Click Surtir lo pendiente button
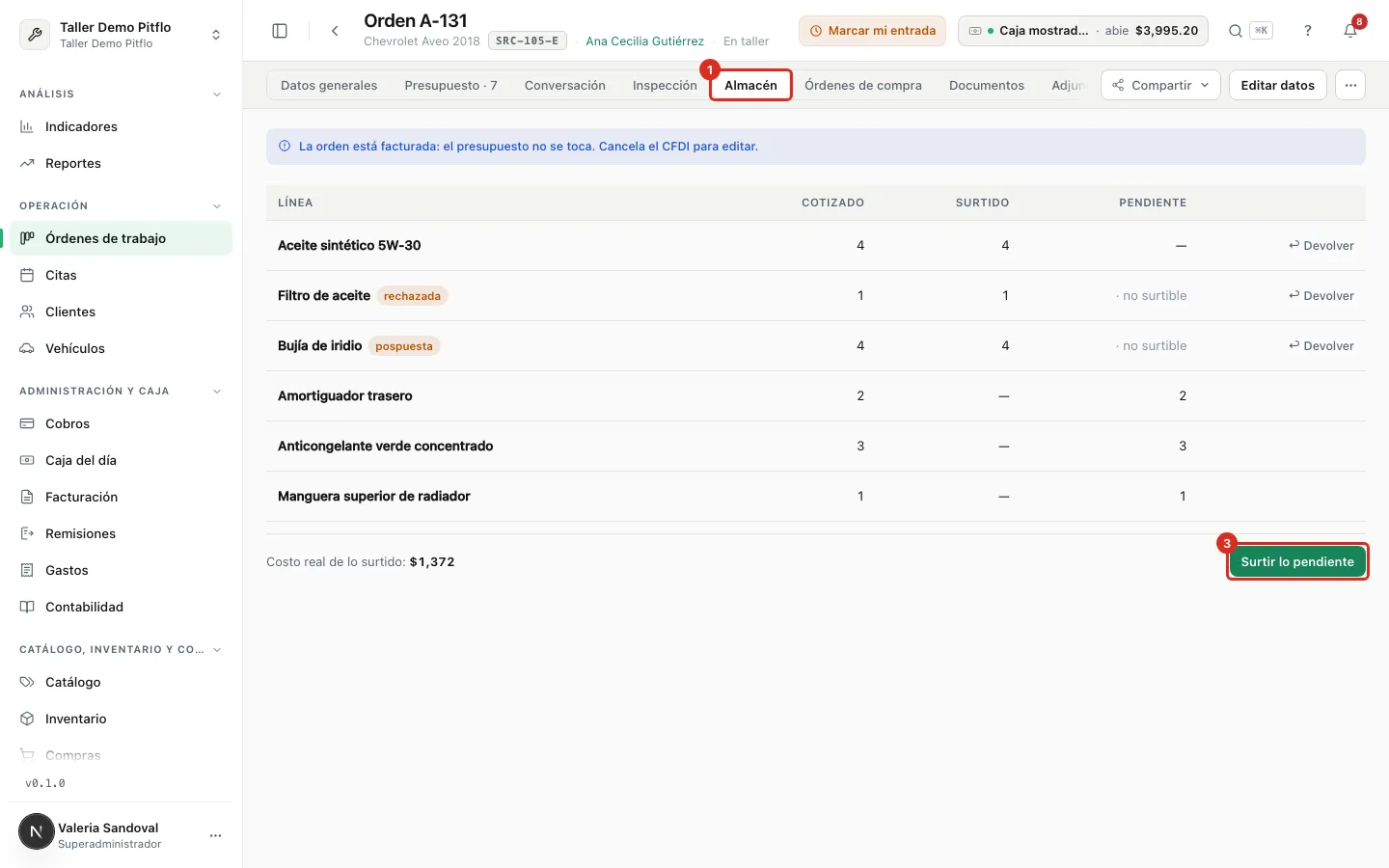Screen dimensions: 1389x868 click(1297, 561)
